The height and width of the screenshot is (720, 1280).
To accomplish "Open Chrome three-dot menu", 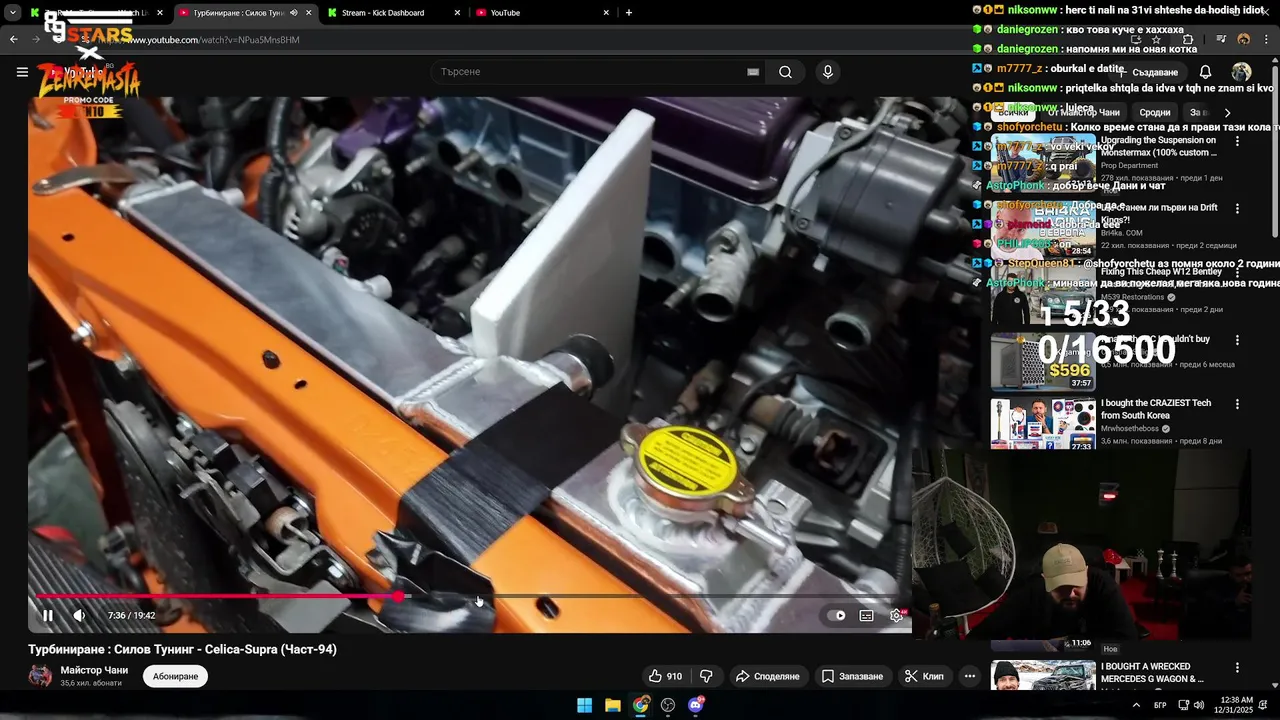I will coord(1266,40).
